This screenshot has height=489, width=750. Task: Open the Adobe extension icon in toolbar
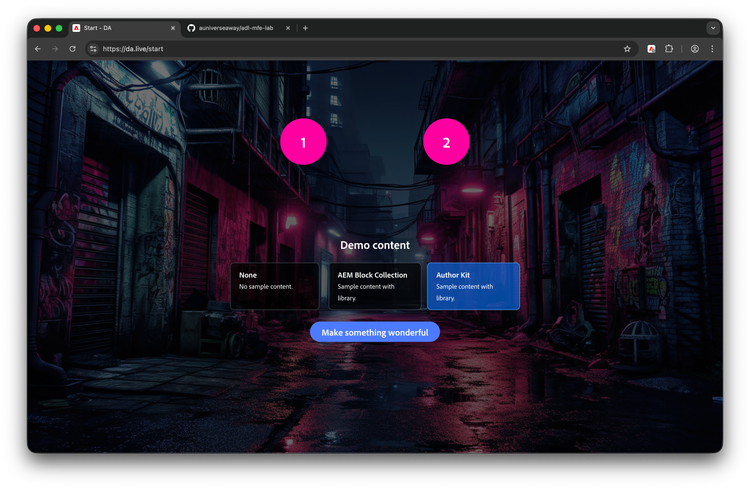point(652,48)
